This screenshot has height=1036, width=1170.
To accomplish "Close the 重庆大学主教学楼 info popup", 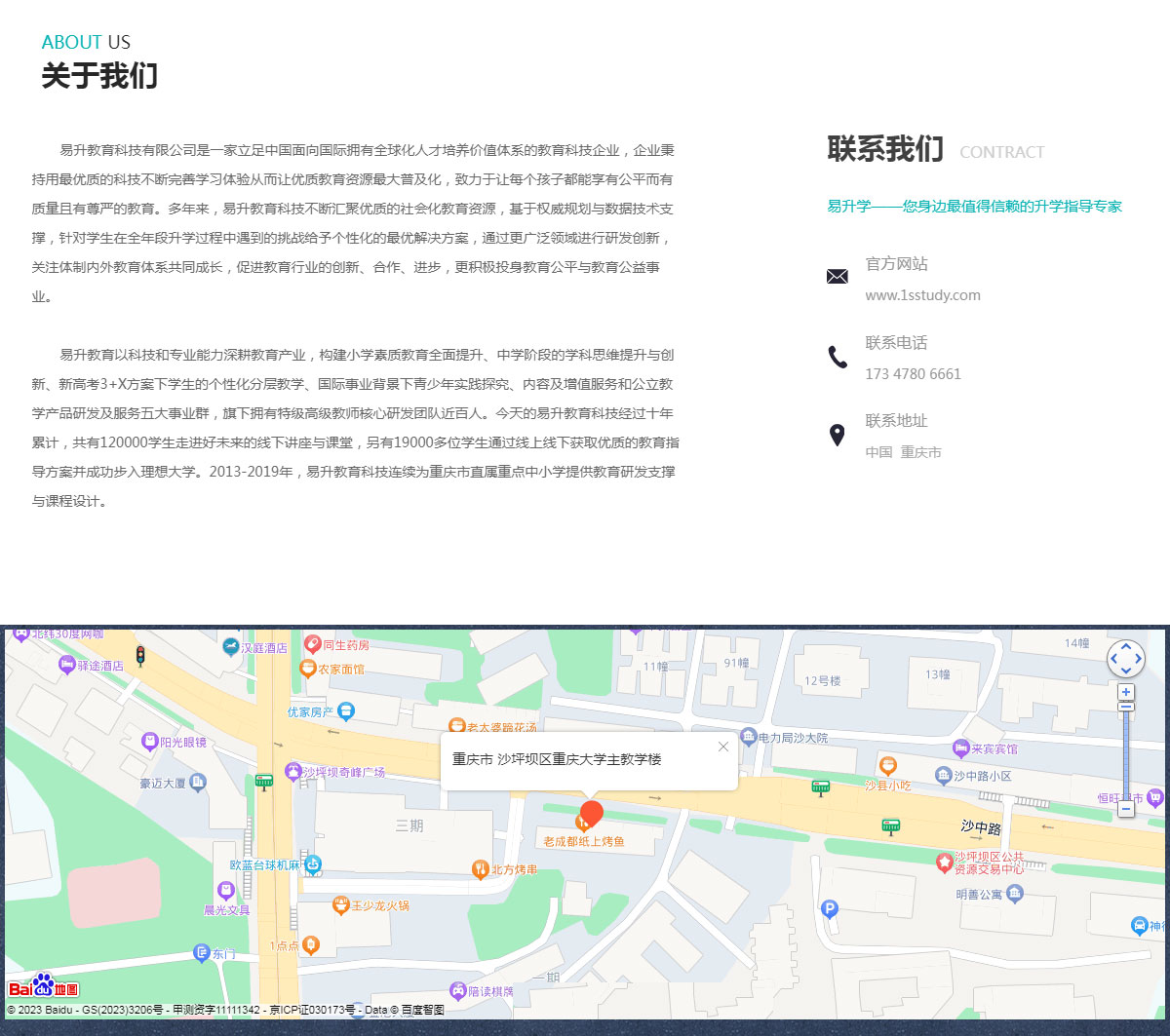I will pos(722,747).
